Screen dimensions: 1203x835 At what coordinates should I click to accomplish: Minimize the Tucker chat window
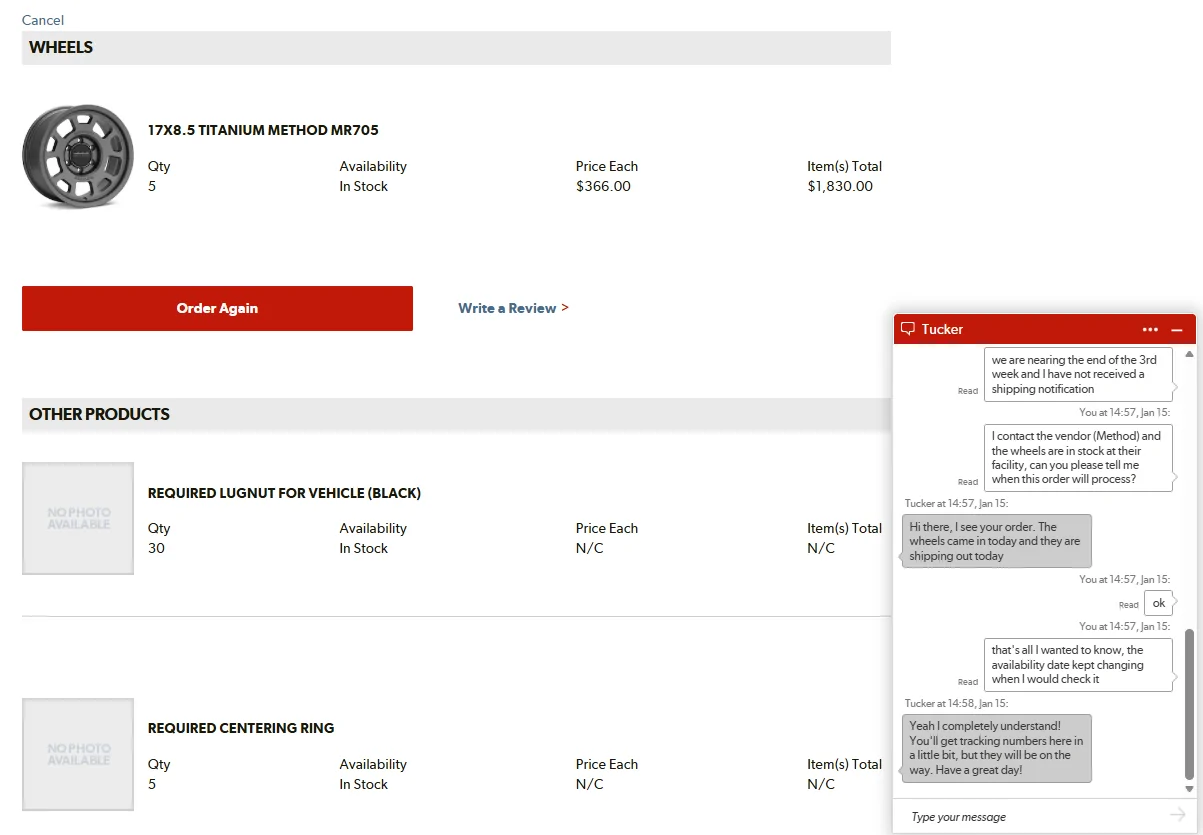(x=1177, y=329)
